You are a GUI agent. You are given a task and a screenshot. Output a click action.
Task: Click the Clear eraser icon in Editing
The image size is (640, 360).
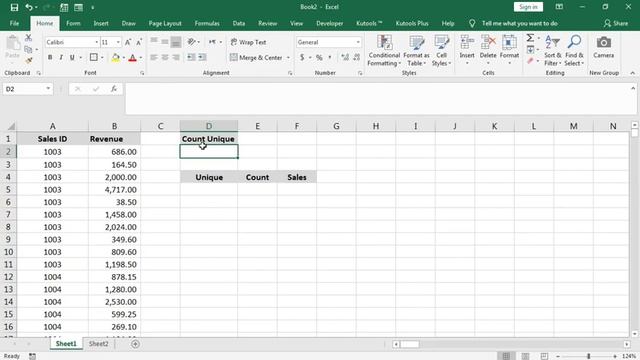pyautogui.click(x=530, y=61)
